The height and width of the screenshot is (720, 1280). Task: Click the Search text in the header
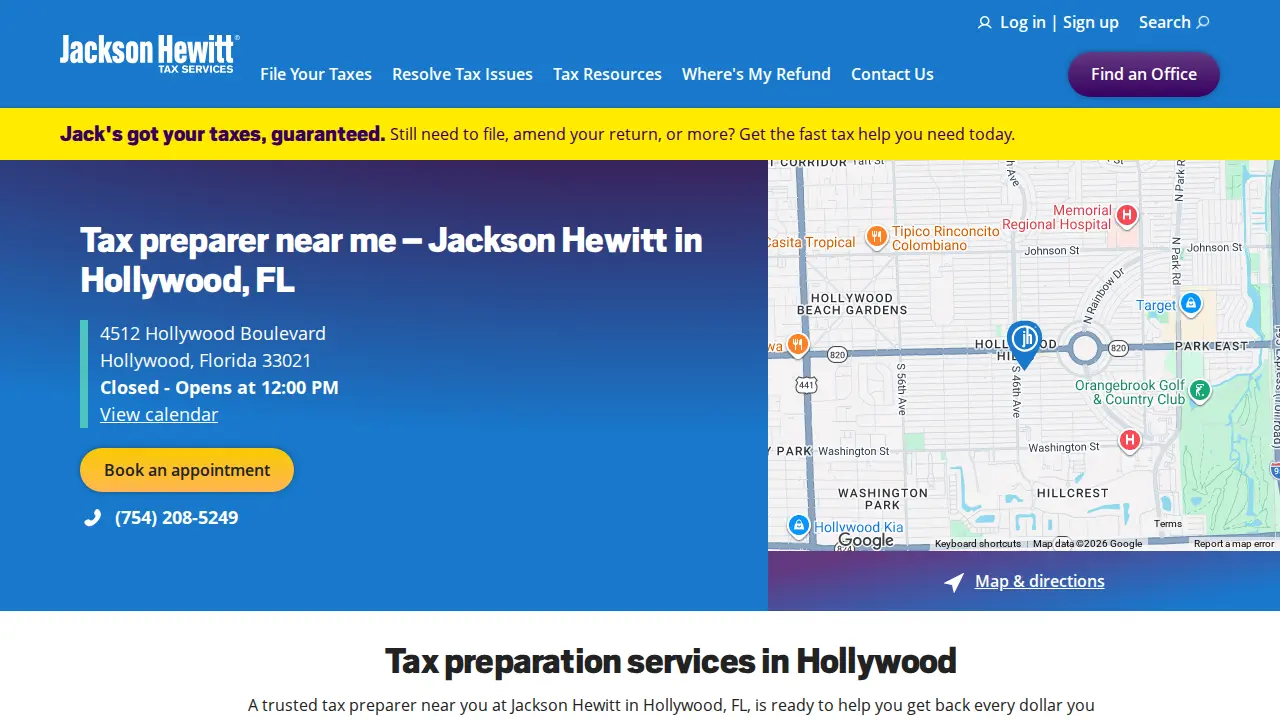pos(1165,22)
